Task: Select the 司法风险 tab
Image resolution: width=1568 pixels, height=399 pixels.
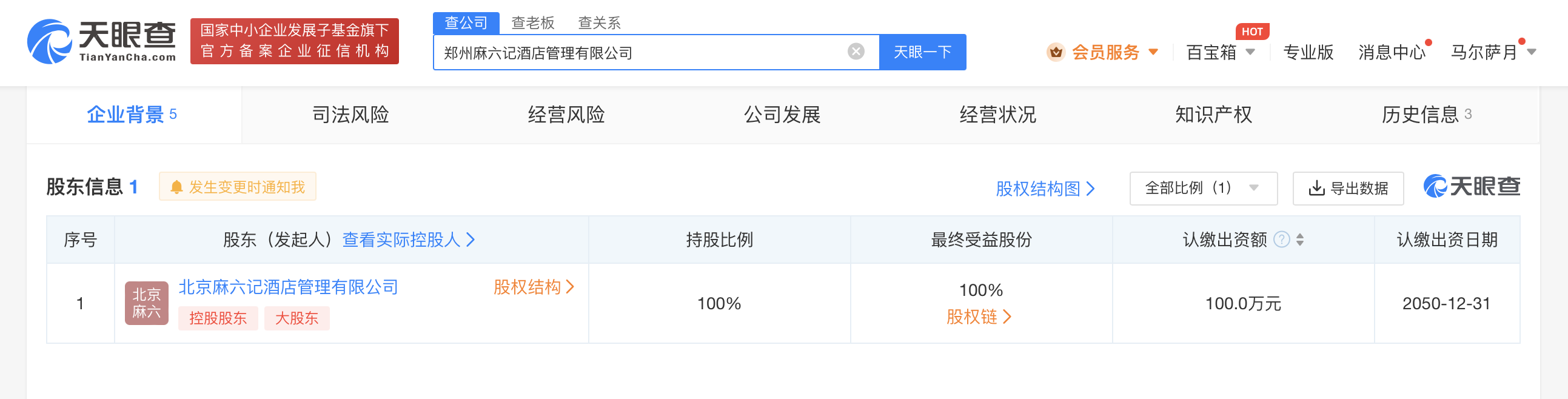Action: (350, 115)
